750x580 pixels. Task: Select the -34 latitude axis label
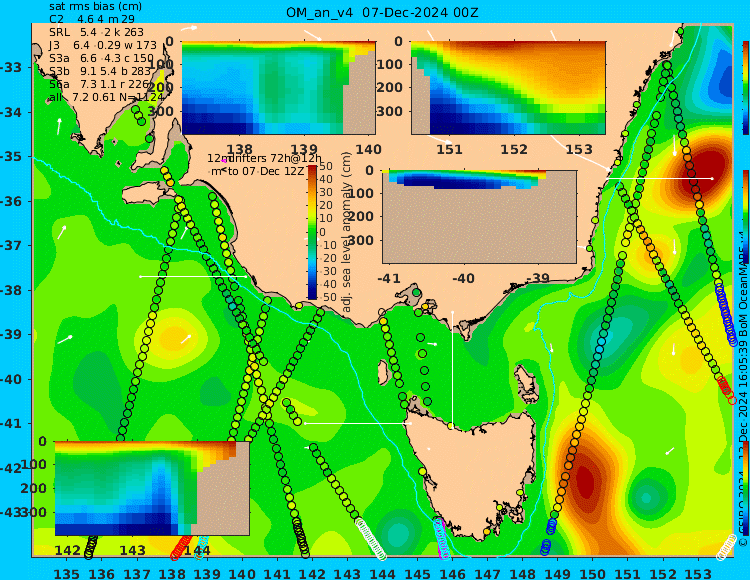pos(10,112)
